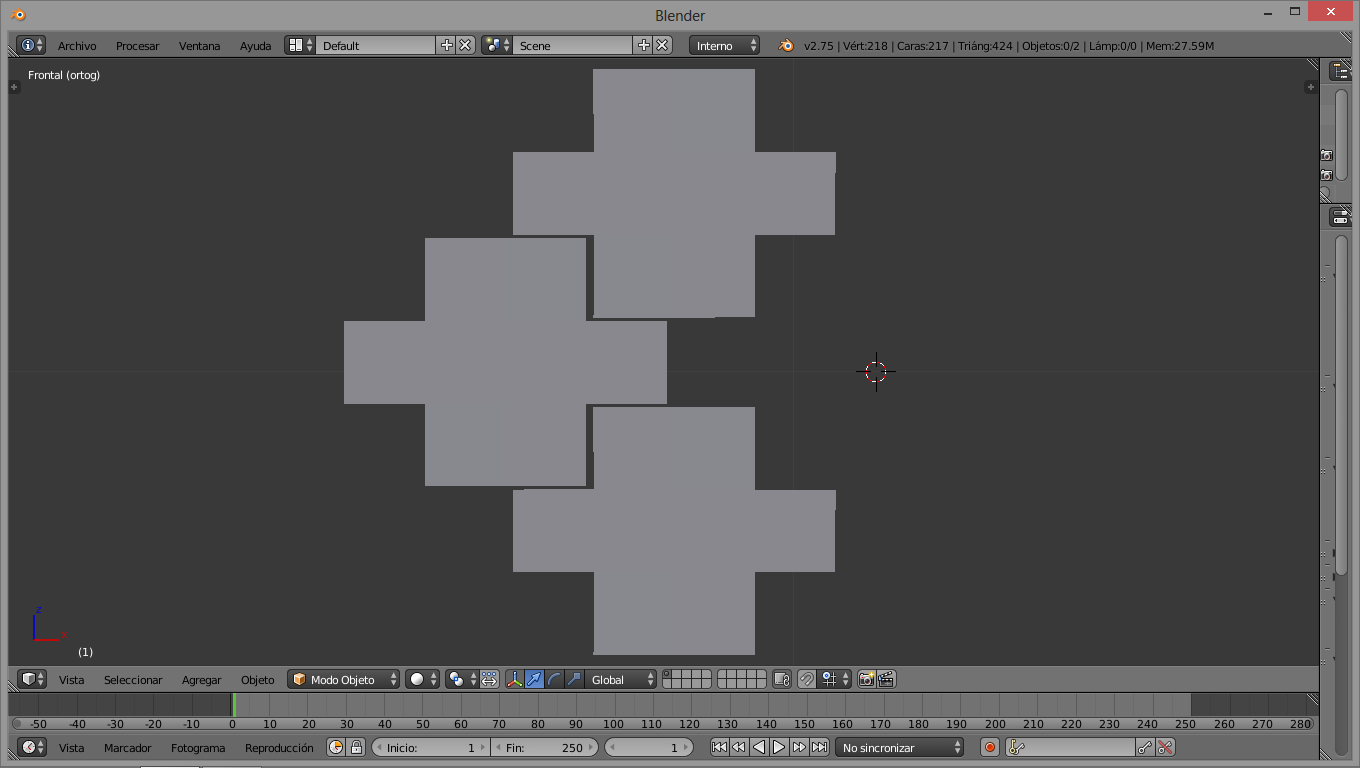Select the rotate manipulator icon
Viewport: 1360px width, 768px height.
click(x=554, y=679)
